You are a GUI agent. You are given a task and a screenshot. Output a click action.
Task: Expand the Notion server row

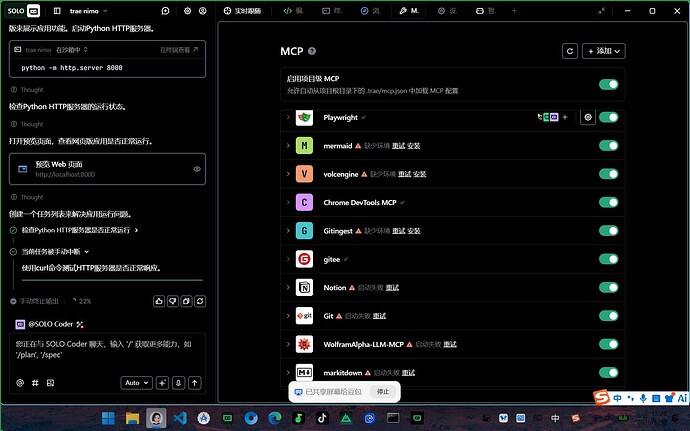click(x=288, y=287)
